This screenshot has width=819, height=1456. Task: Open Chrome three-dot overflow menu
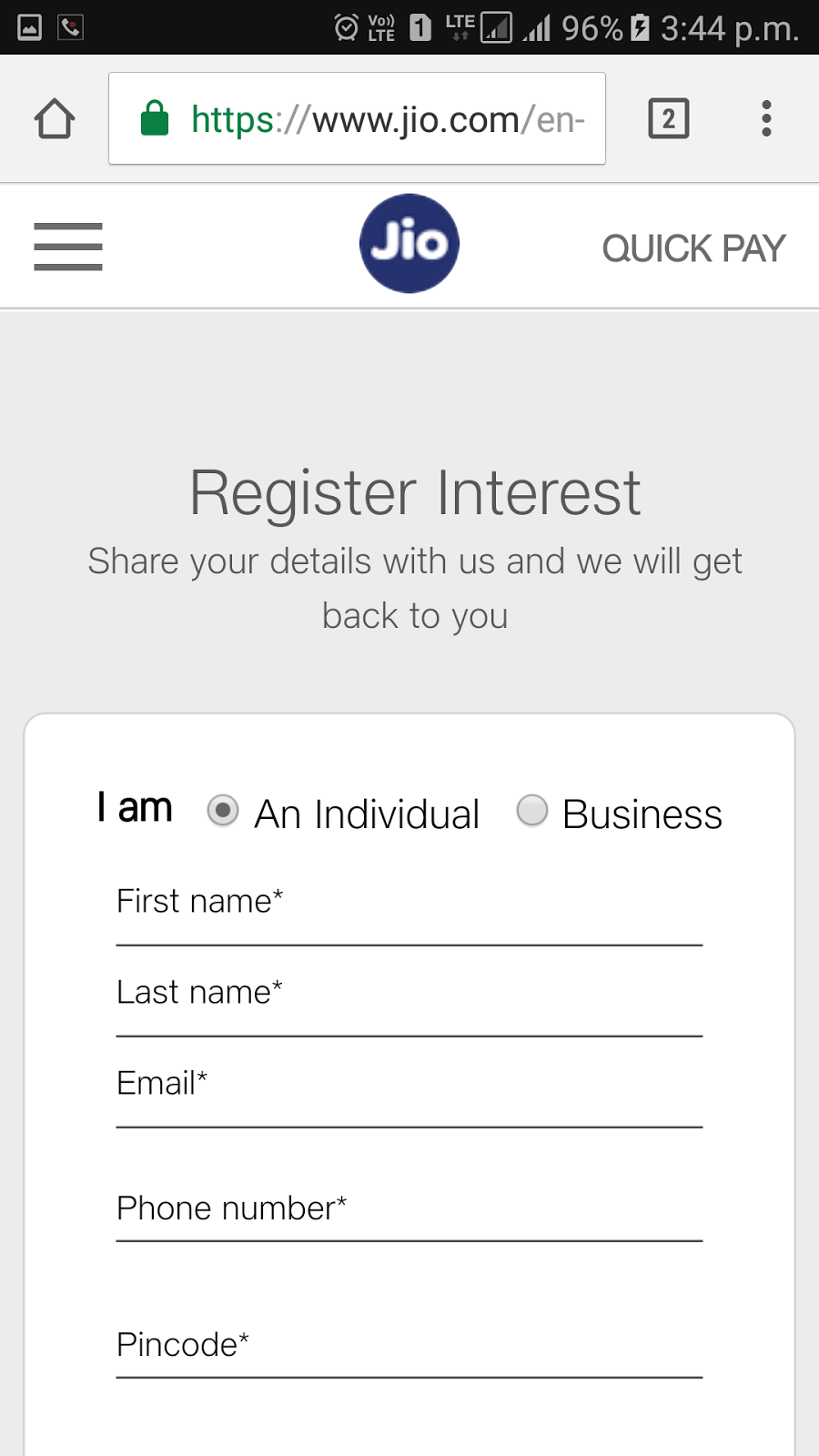pos(766,118)
